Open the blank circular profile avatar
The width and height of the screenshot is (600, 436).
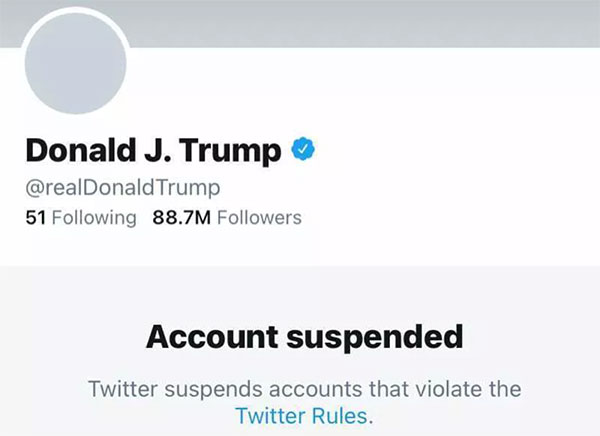pyautogui.click(x=75, y=66)
